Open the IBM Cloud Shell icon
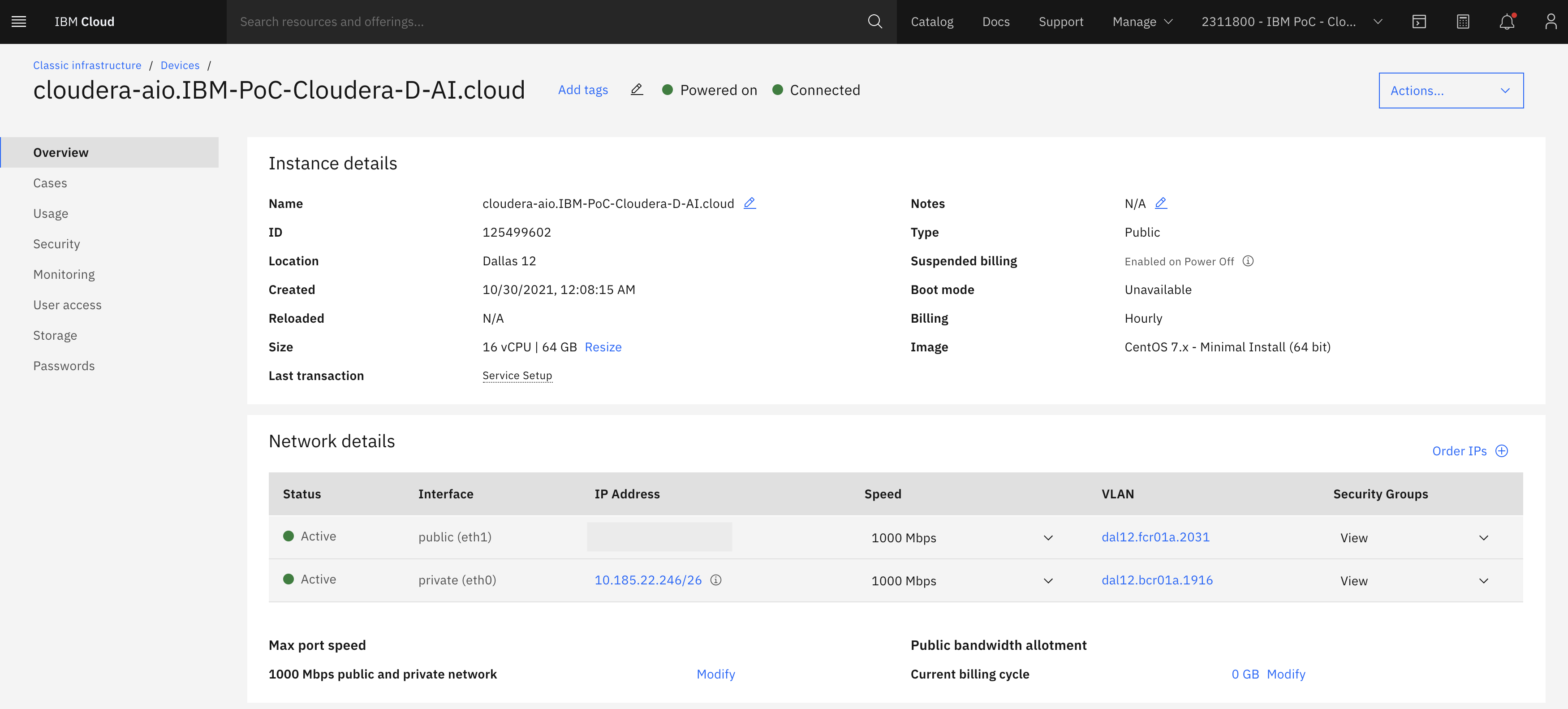Screen dimensions: 1568x709 tap(1419, 22)
